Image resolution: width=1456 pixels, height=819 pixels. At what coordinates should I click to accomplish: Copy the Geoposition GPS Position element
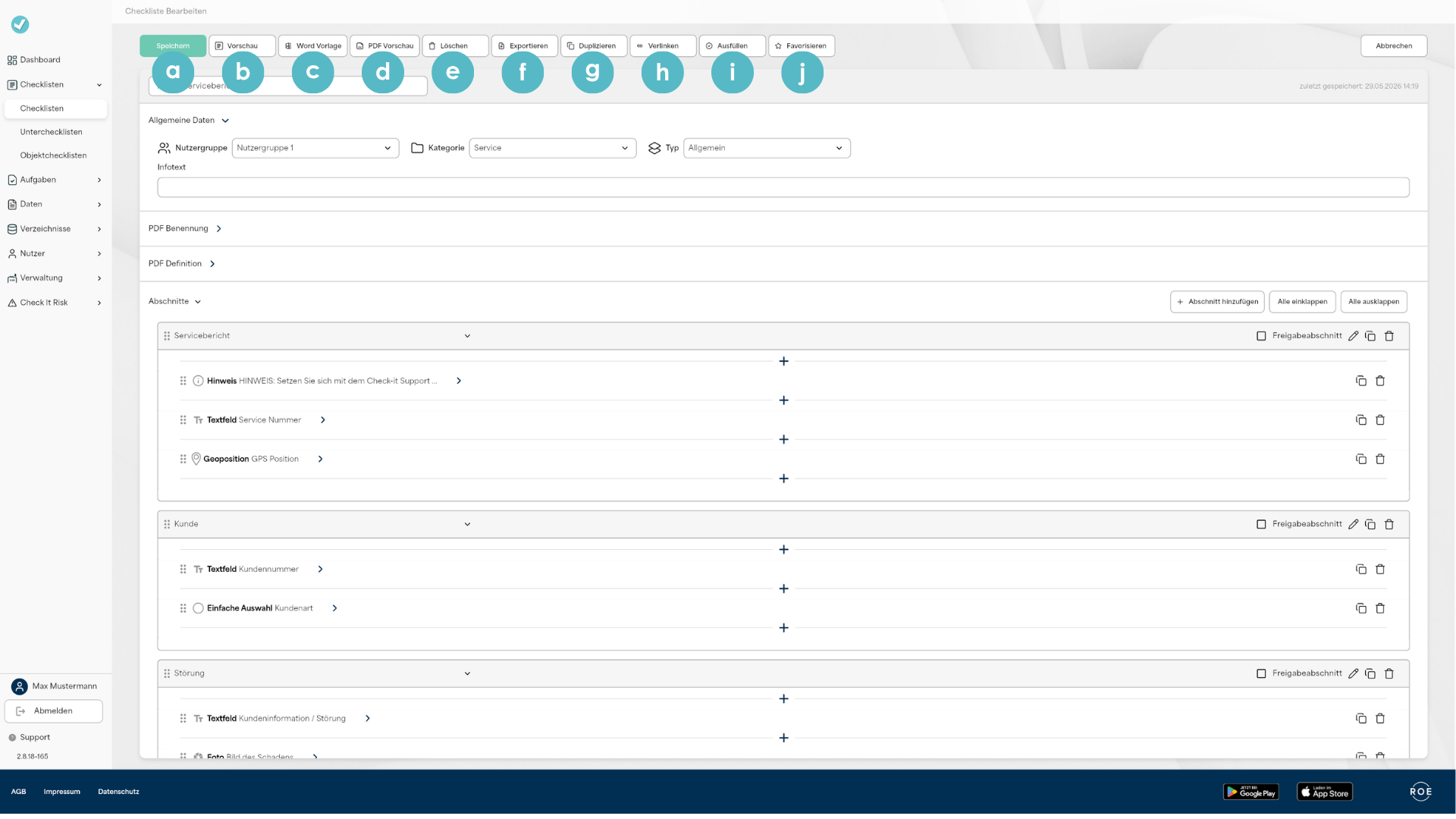(x=1361, y=459)
